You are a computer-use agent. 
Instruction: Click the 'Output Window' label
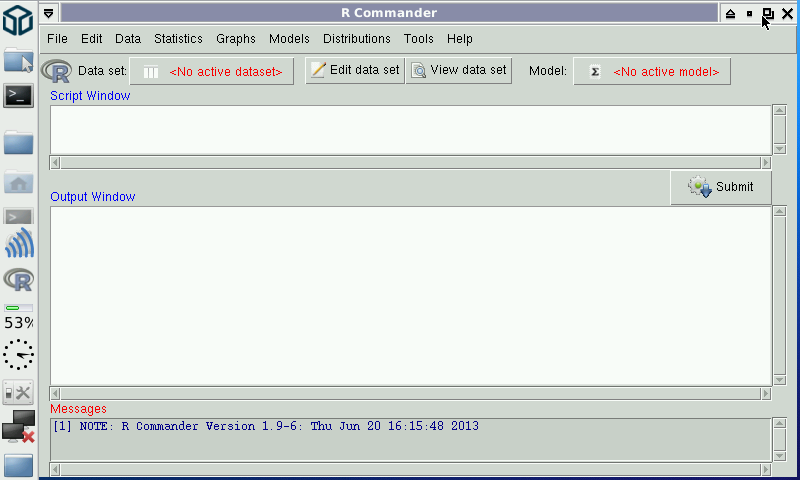pyautogui.click(x=93, y=197)
